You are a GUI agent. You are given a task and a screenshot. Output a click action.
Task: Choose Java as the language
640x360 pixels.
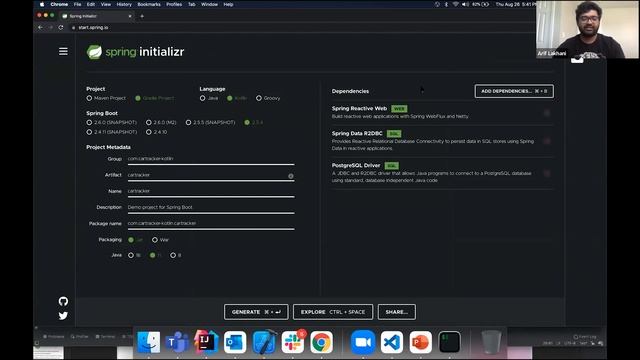point(209,98)
